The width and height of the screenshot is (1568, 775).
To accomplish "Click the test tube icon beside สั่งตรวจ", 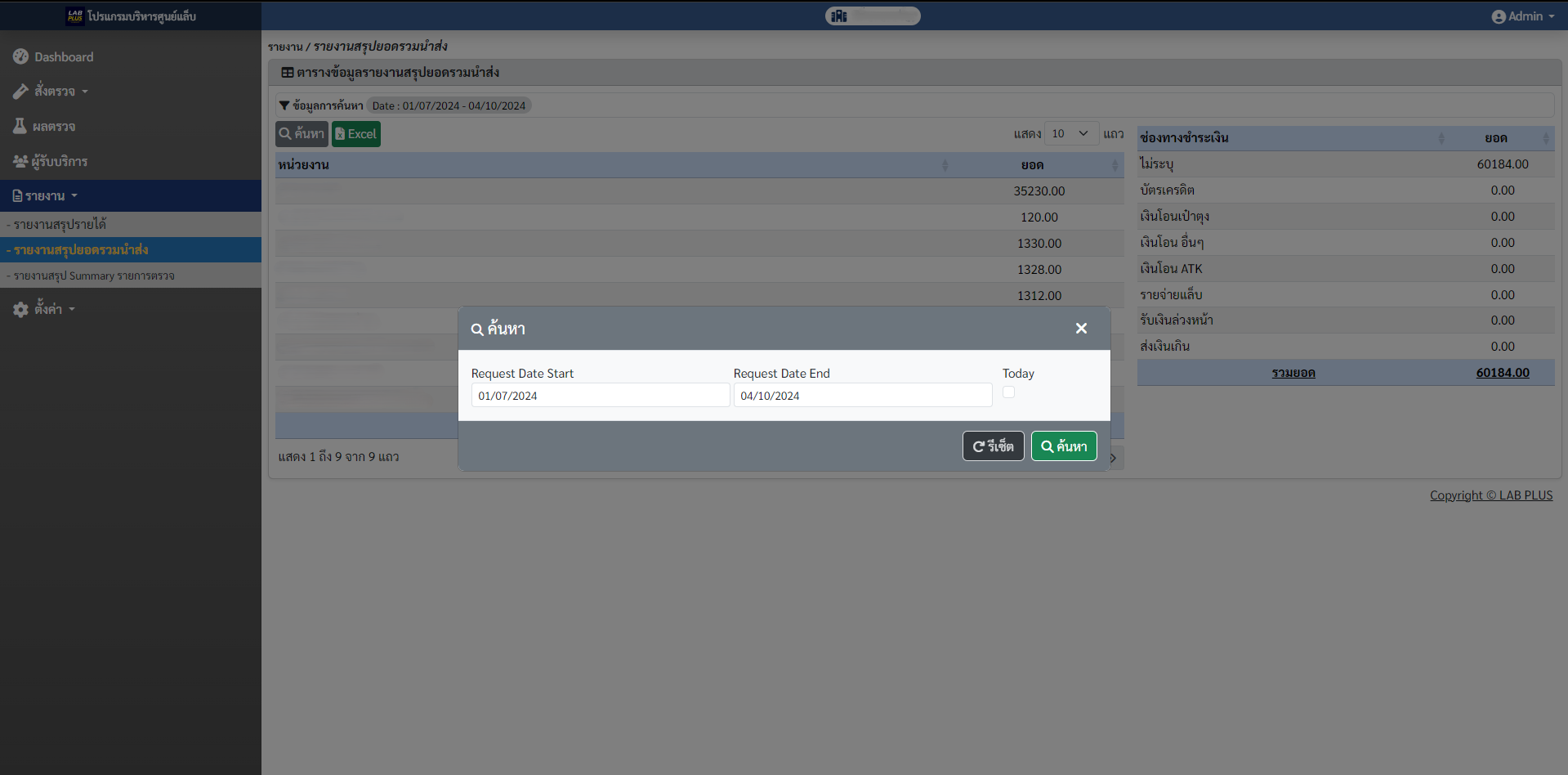I will 20,92.
